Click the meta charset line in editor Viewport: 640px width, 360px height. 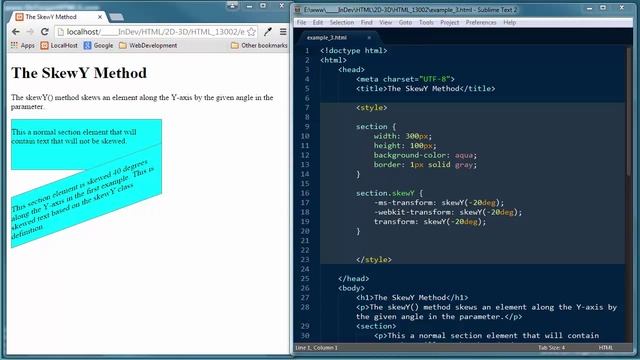coord(405,79)
